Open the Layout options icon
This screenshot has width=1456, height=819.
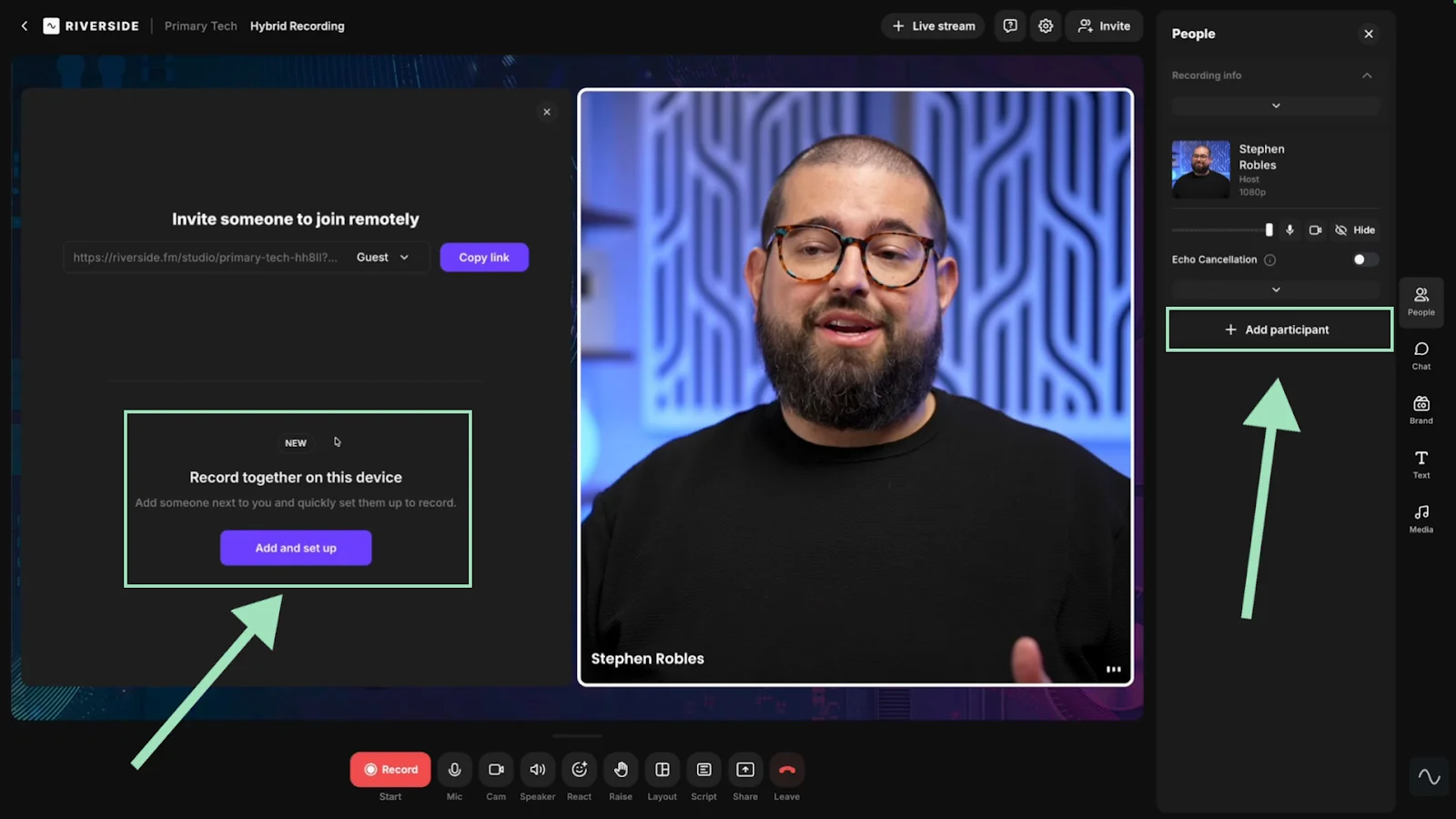(x=662, y=769)
